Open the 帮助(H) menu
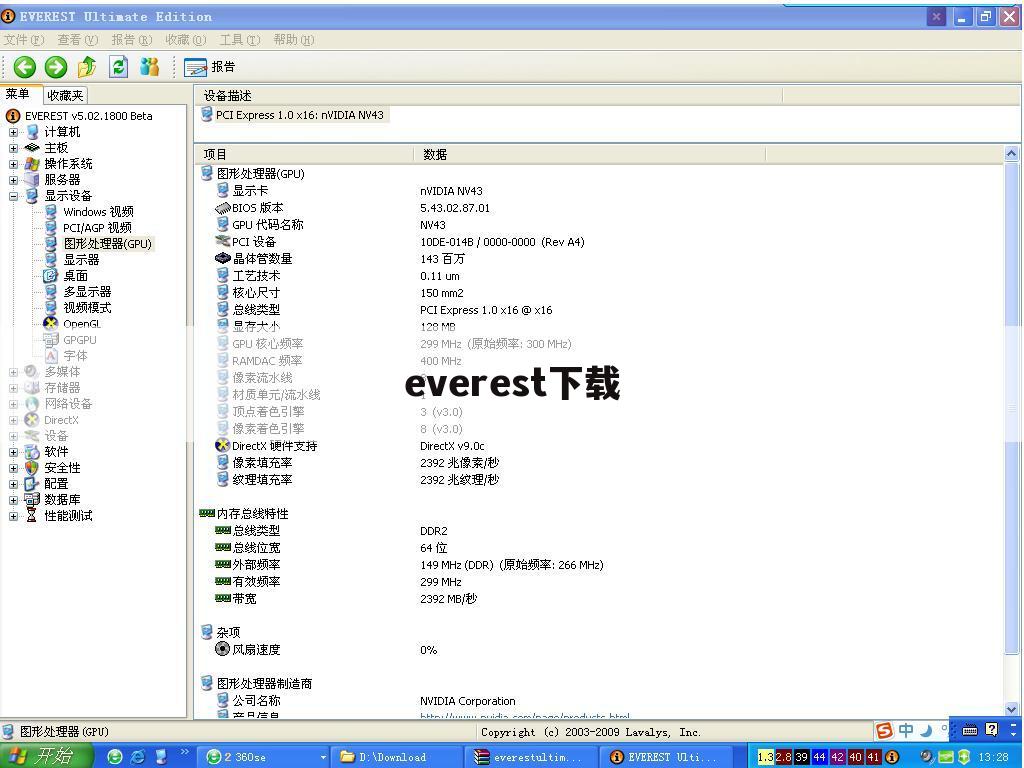This screenshot has height=768, width=1024. click(294, 40)
